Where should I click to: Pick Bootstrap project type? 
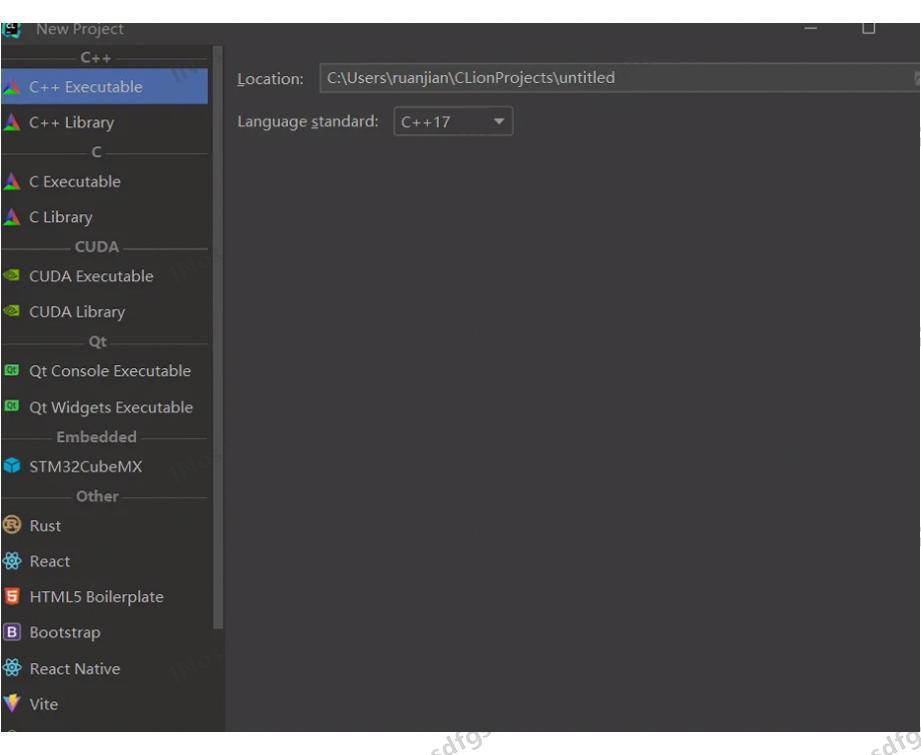(x=105, y=633)
